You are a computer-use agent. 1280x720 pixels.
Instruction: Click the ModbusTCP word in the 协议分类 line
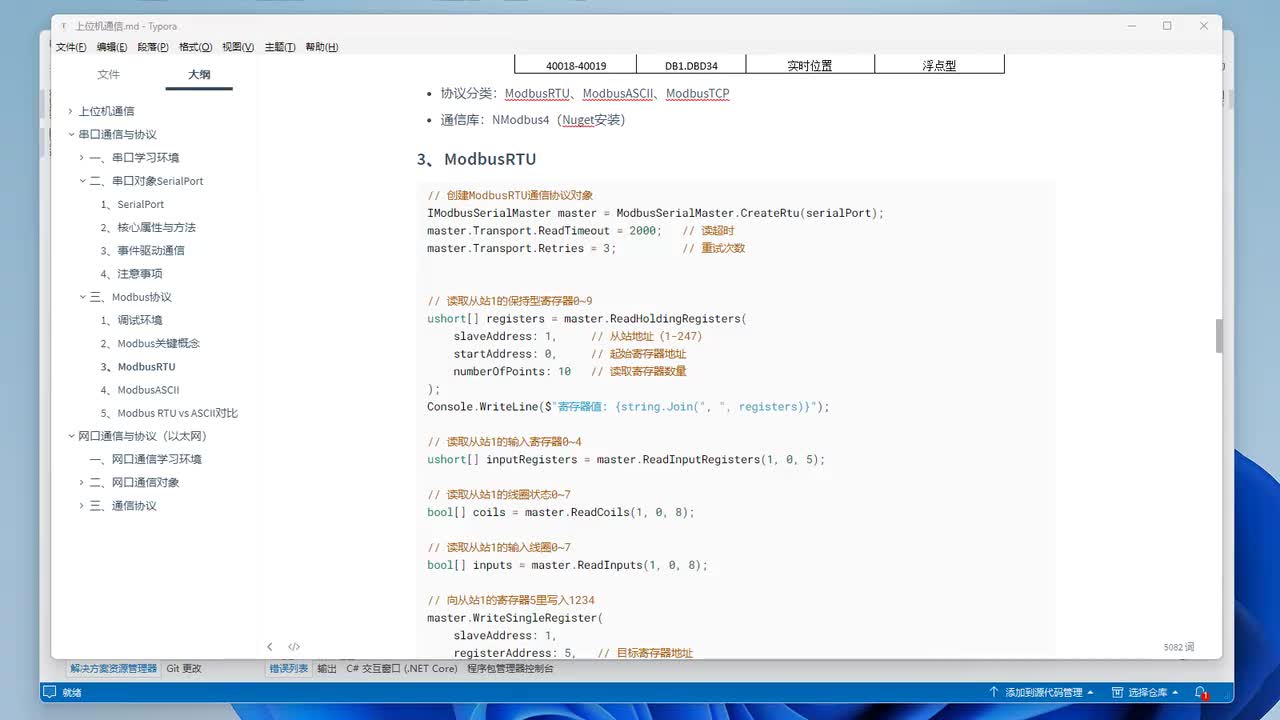[x=697, y=94]
